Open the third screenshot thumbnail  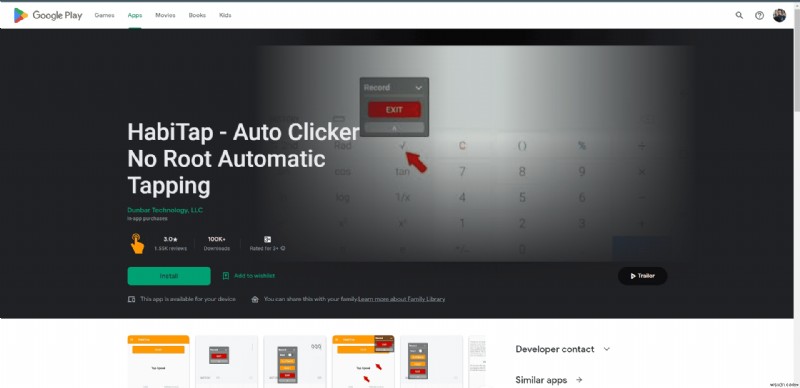295,361
